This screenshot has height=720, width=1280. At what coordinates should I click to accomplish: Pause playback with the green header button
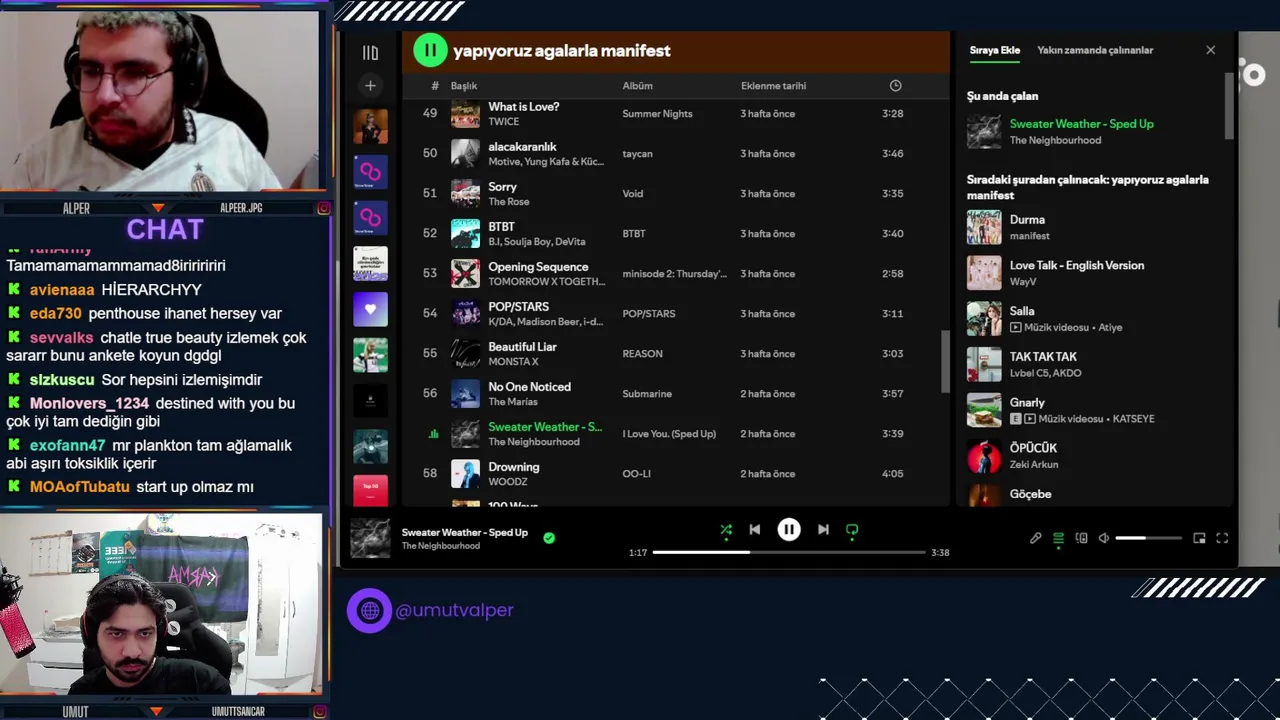pos(430,50)
